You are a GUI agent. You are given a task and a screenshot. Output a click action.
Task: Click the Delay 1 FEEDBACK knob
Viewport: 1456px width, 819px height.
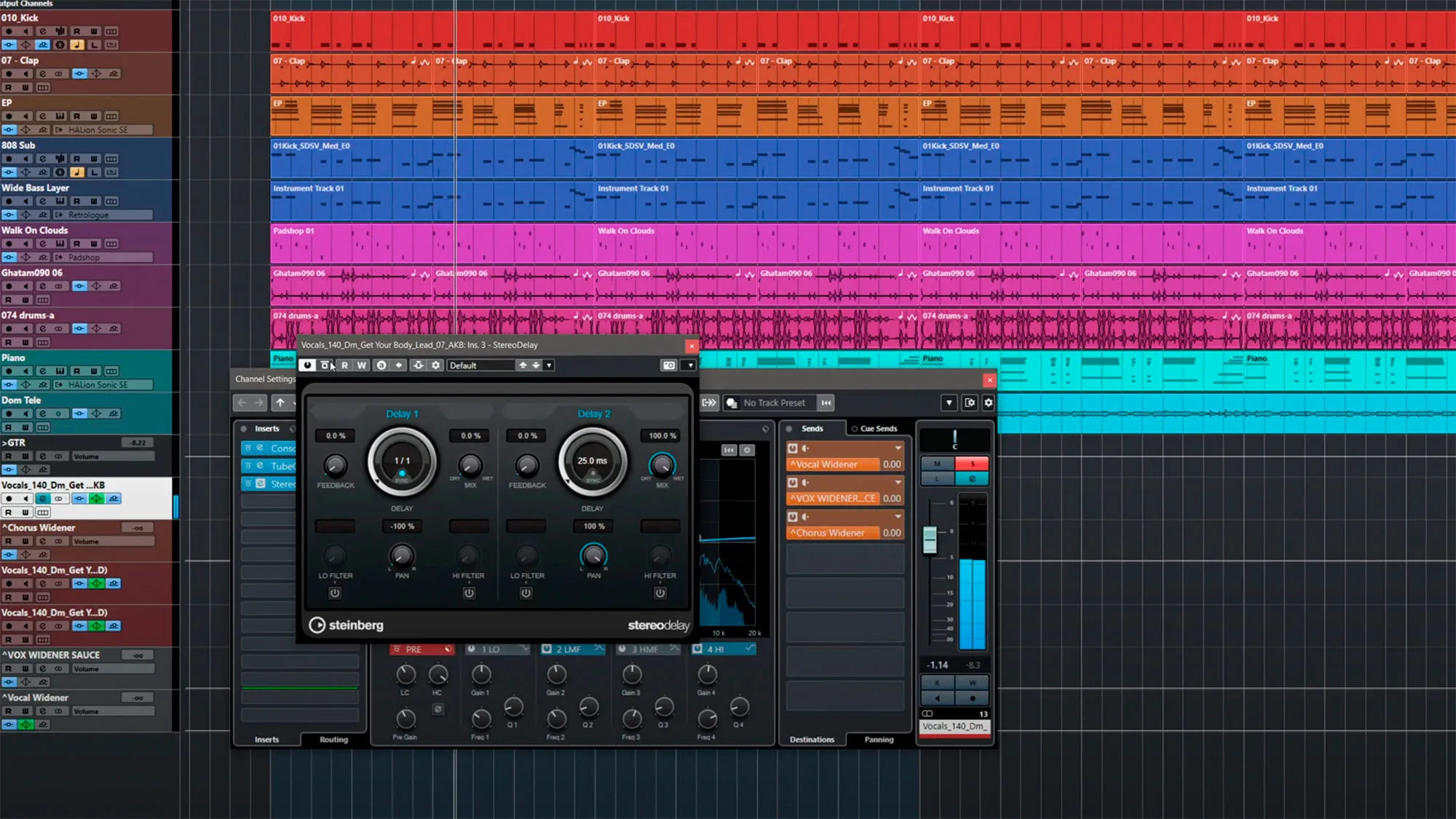click(x=335, y=465)
